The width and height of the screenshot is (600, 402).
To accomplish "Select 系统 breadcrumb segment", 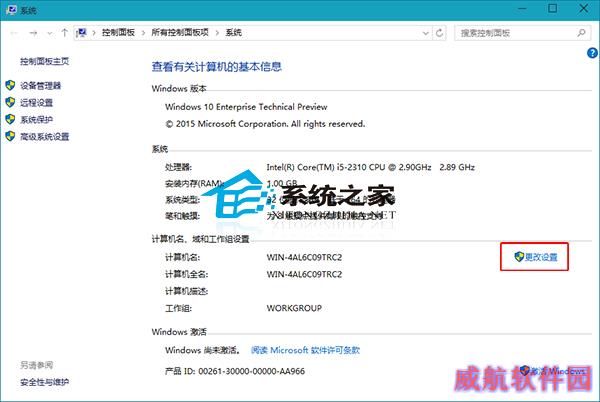I will pos(233,33).
